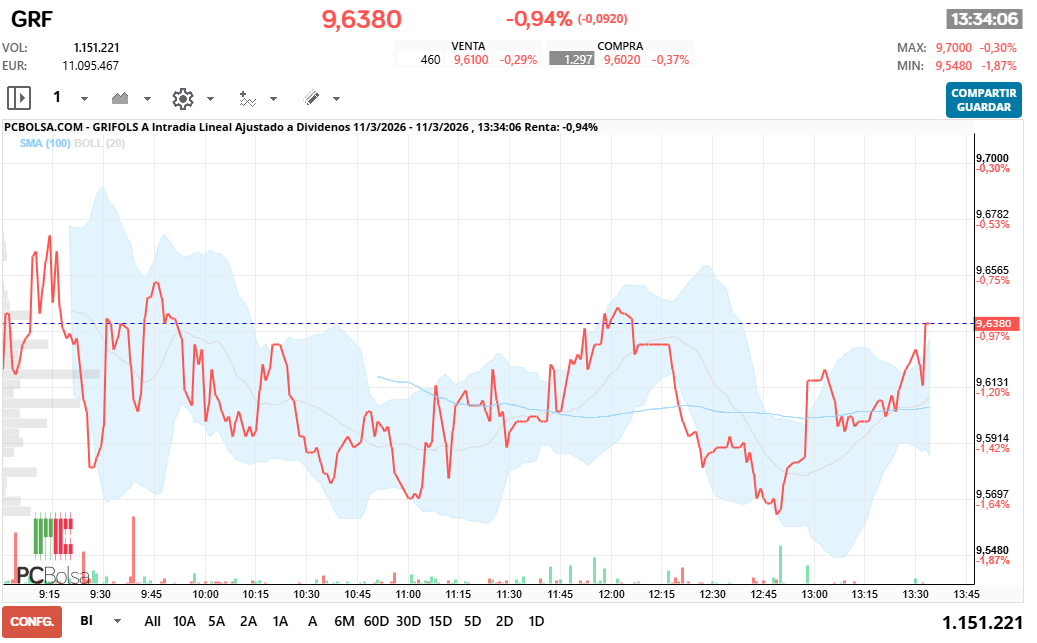
Task: Select the pencil drawing tool icon
Action: [x=311, y=98]
